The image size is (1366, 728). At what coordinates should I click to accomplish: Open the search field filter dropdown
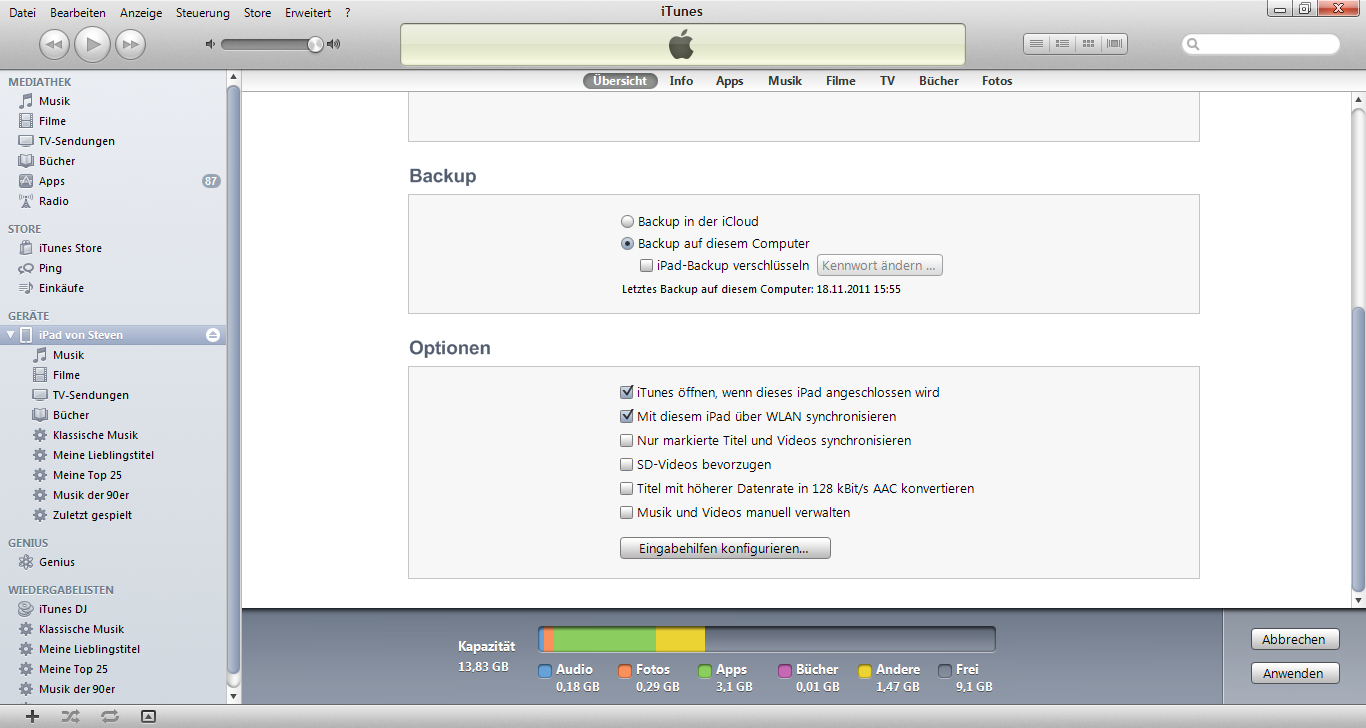[1192, 44]
